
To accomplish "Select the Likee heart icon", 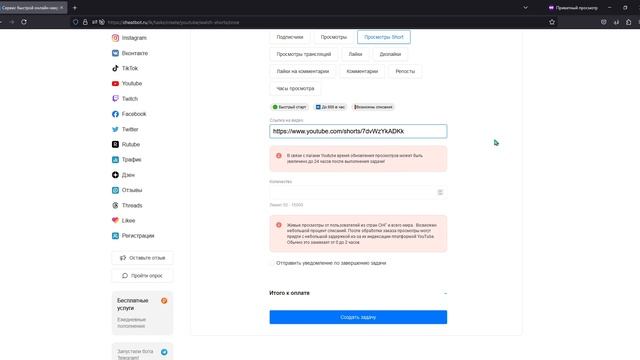I will (116, 220).
